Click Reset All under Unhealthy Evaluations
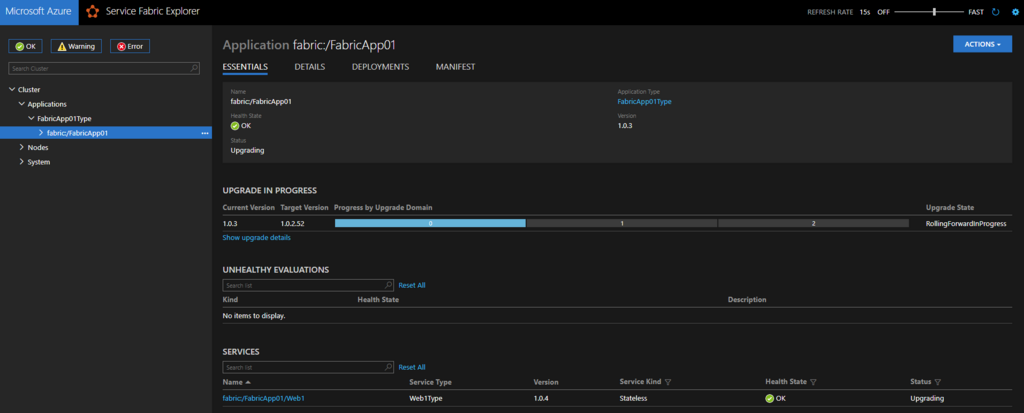This screenshot has height=413, width=1024. [412, 286]
